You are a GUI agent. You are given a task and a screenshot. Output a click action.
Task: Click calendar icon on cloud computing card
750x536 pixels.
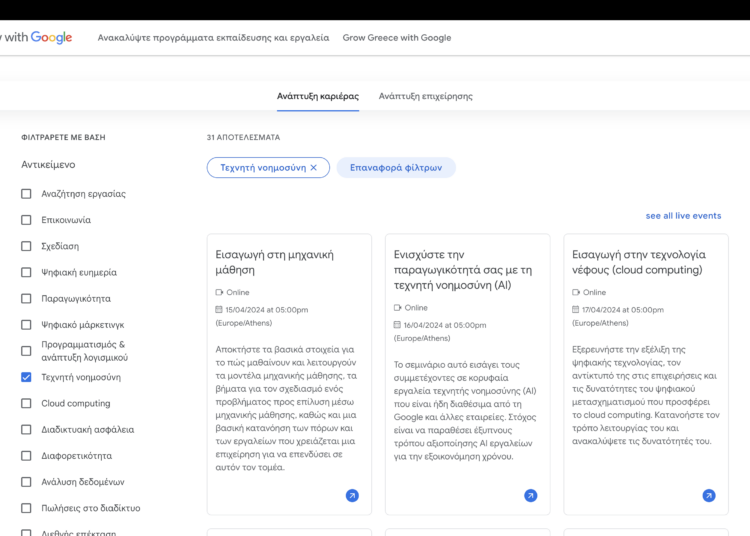(576, 310)
